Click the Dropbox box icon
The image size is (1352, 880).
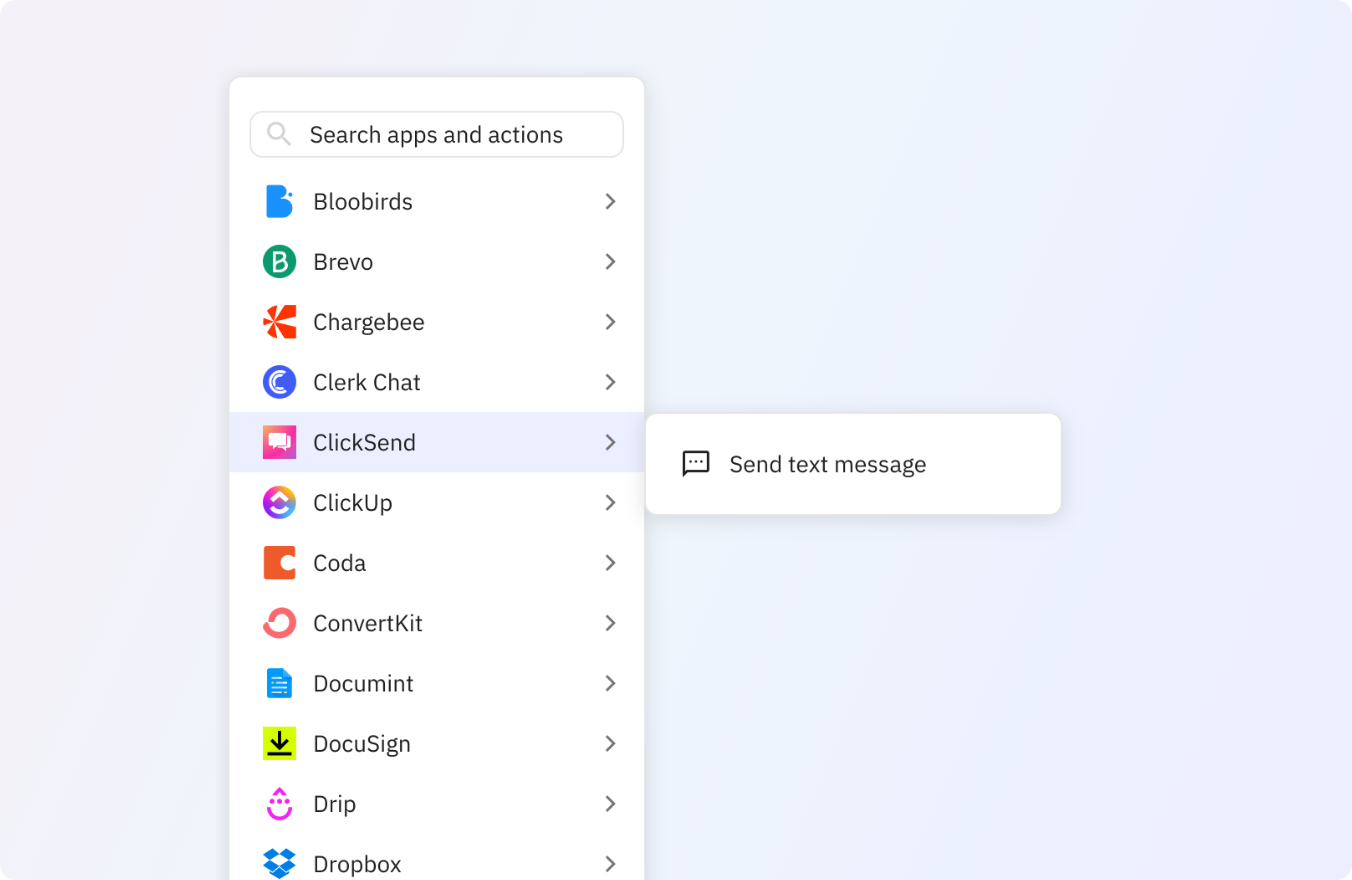[279, 863]
